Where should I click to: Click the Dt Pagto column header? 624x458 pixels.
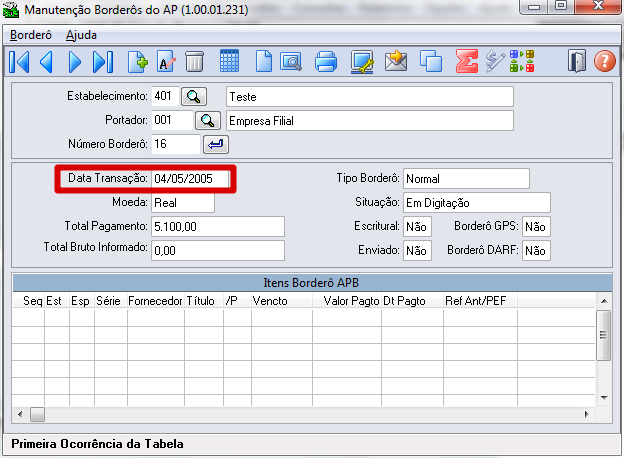[412, 301]
